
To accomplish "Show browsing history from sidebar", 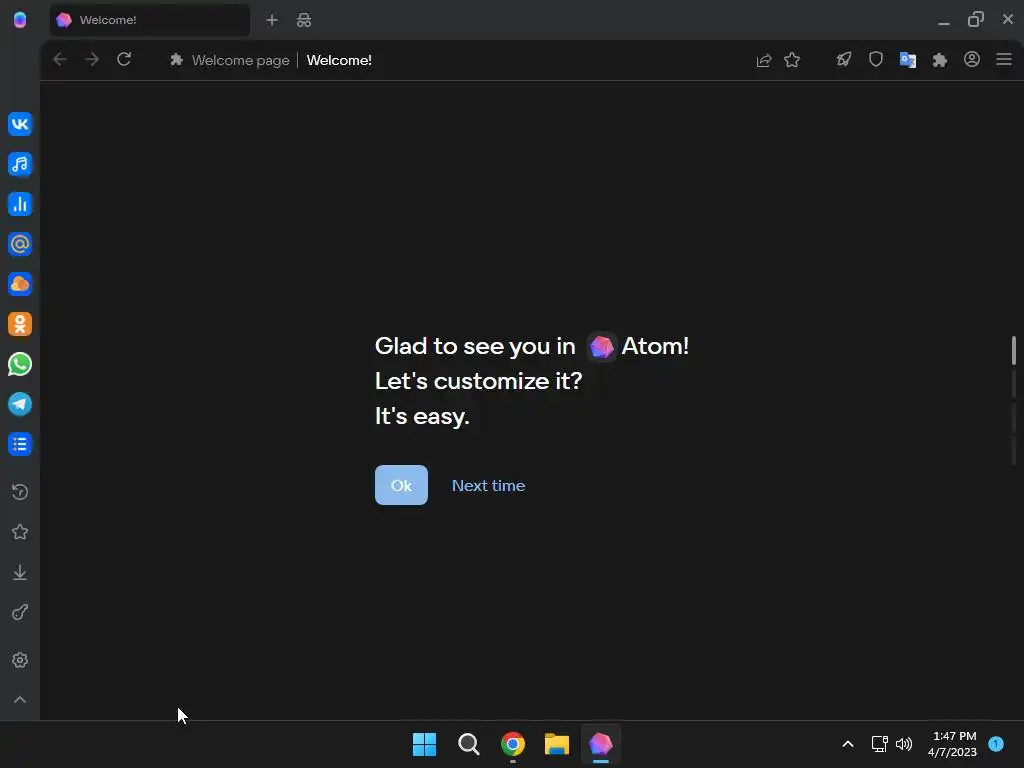I will pos(20,492).
